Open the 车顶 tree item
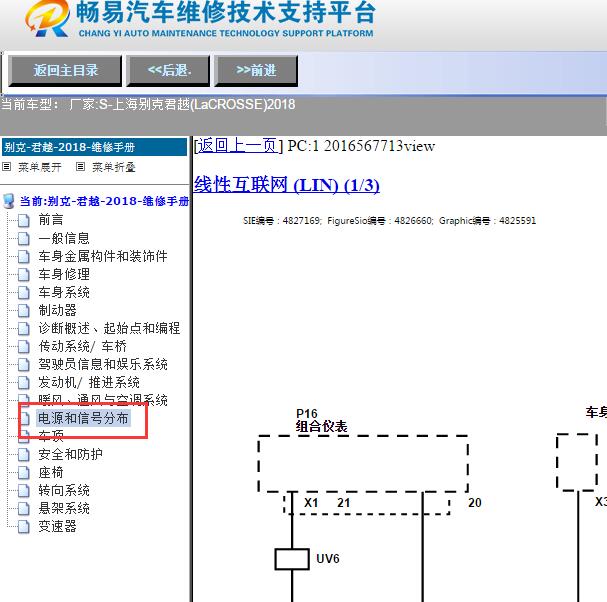 pos(51,436)
